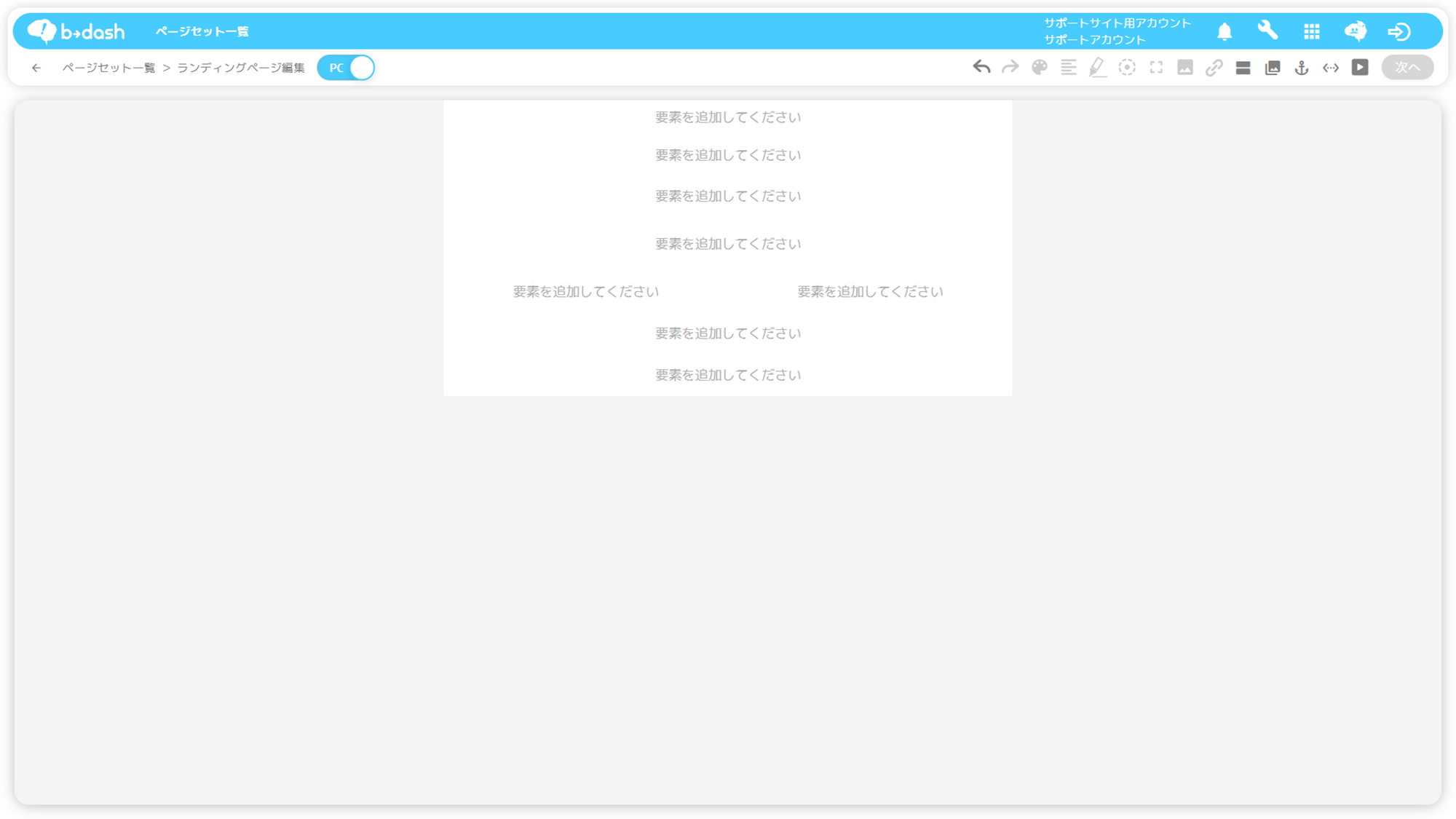Select the highlighter marker tool
The width and height of the screenshot is (1456, 819).
(1097, 68)
